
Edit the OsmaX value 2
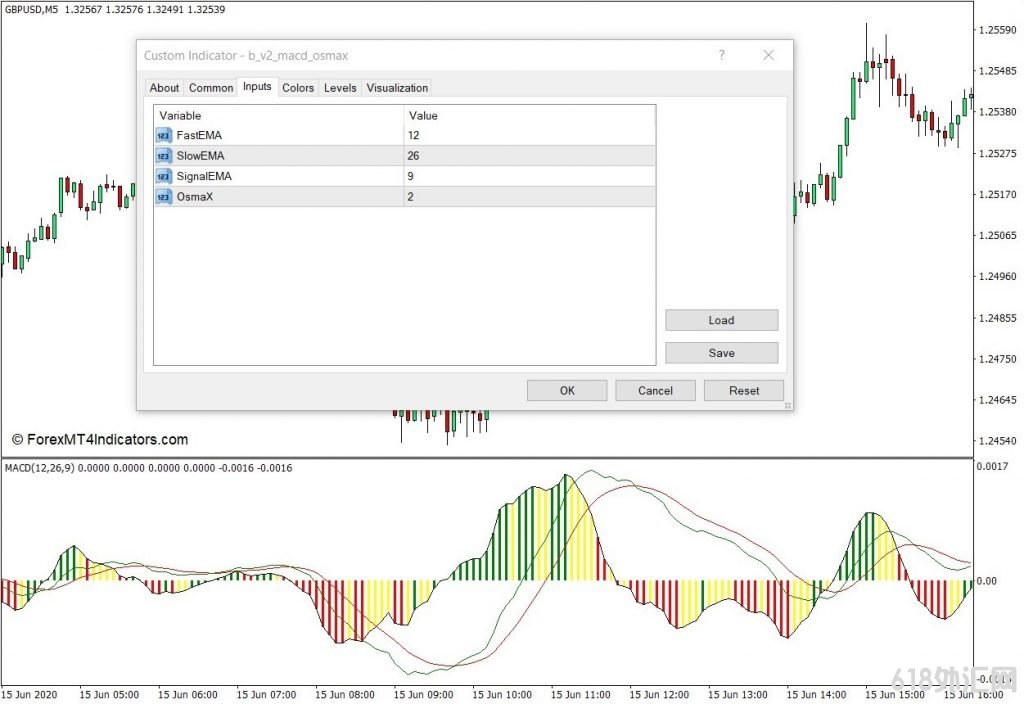[530, 197]
